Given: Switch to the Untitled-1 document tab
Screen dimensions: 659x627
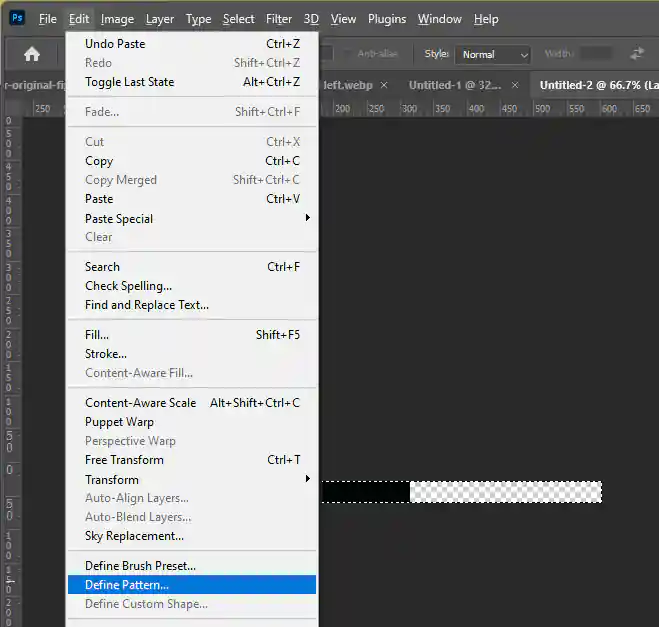Looking at the screenshot, I should click(455, 85).
